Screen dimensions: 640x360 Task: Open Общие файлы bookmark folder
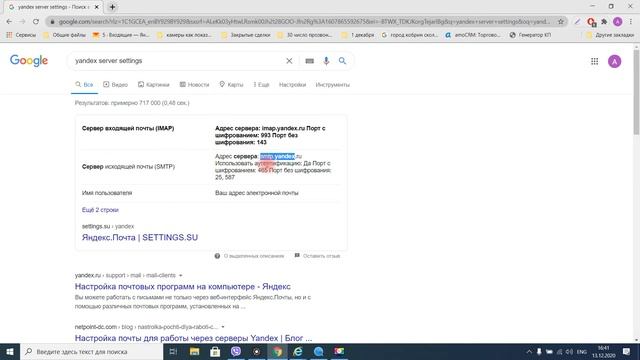click(x=64, y=35)
